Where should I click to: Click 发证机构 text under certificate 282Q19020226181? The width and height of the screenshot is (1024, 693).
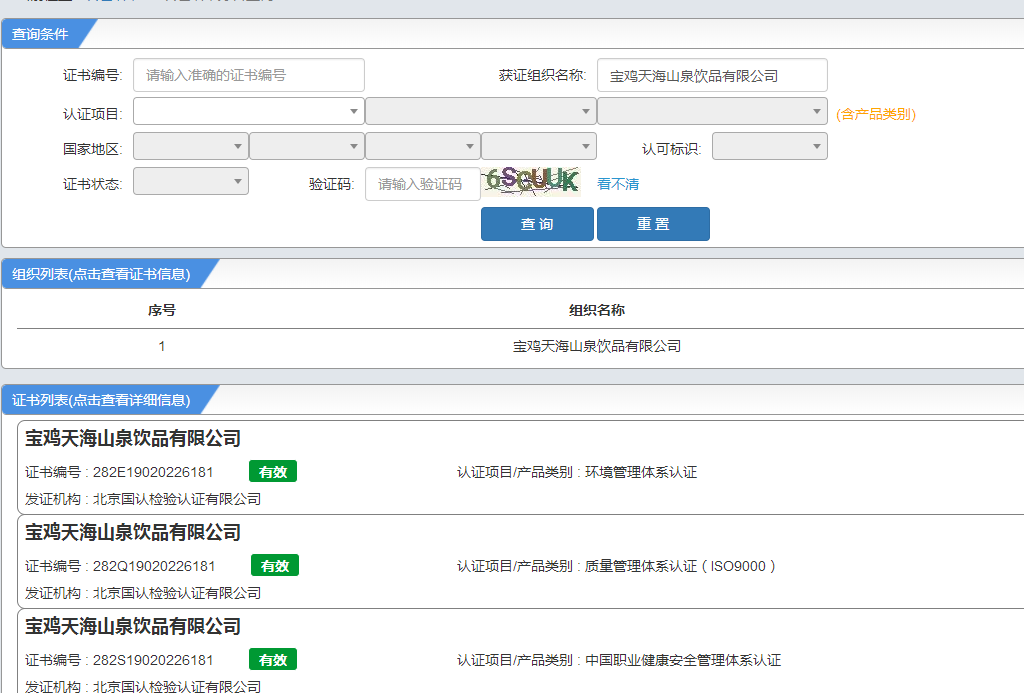tap(143, 593)
